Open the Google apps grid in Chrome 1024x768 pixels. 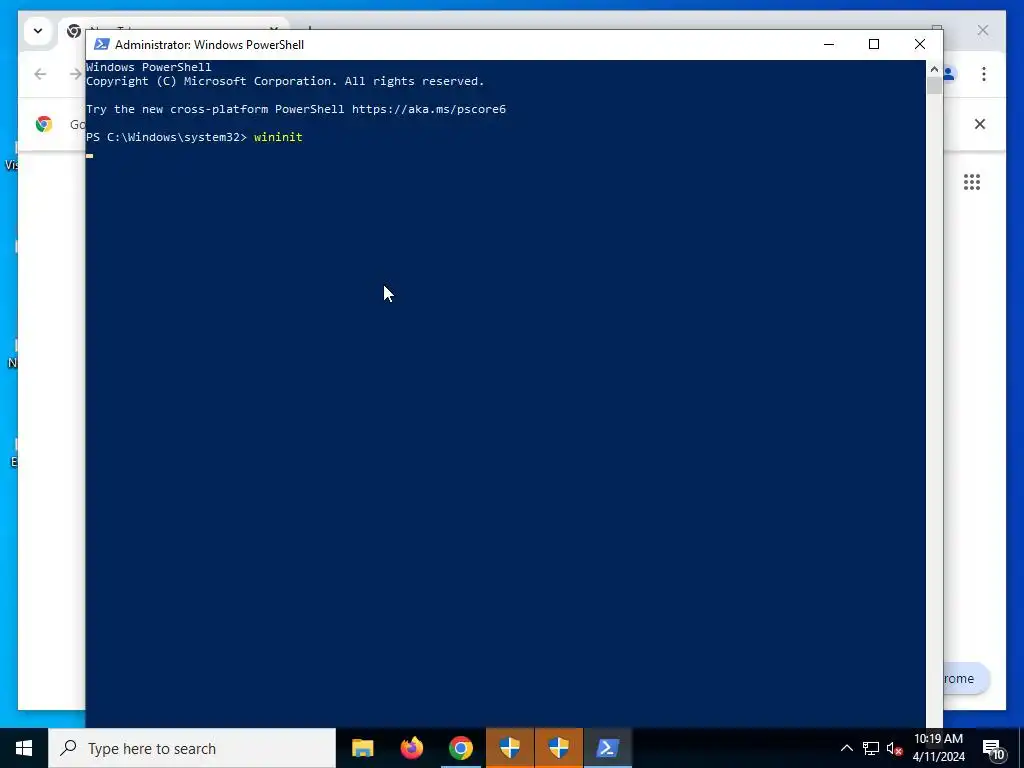(972, 182)
